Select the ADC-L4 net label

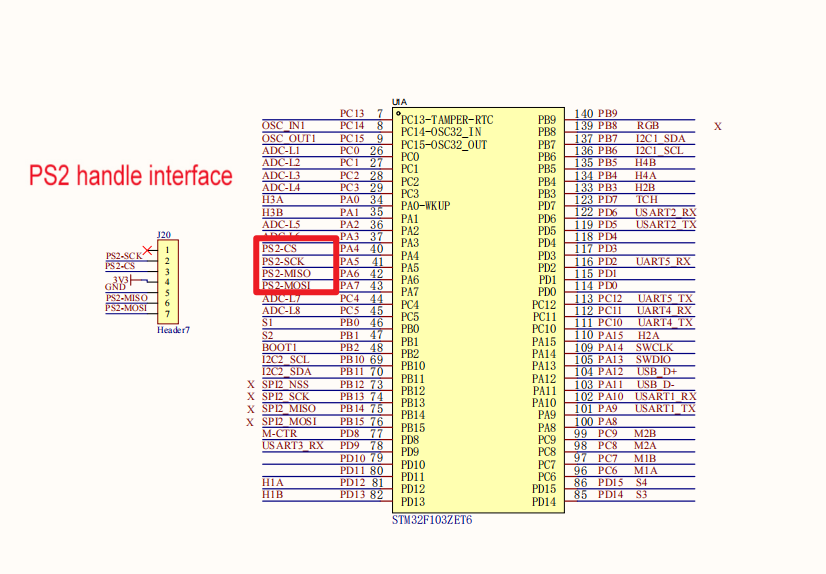pyautogui.click(x=281, y=187)
